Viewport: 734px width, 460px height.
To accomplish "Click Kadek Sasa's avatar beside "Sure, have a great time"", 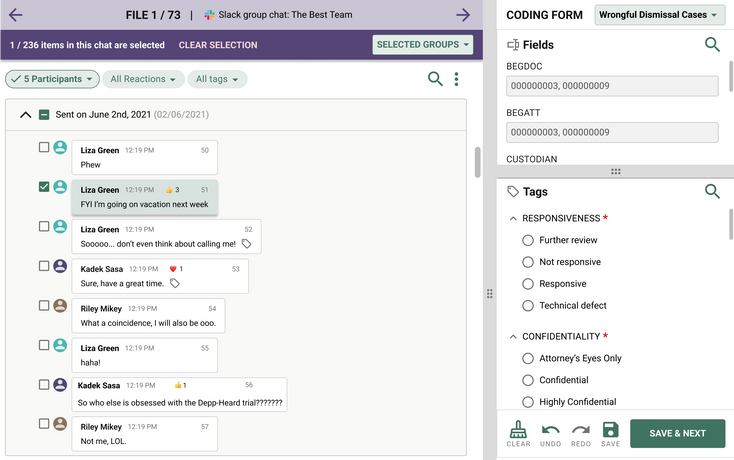I will (60, 266).
